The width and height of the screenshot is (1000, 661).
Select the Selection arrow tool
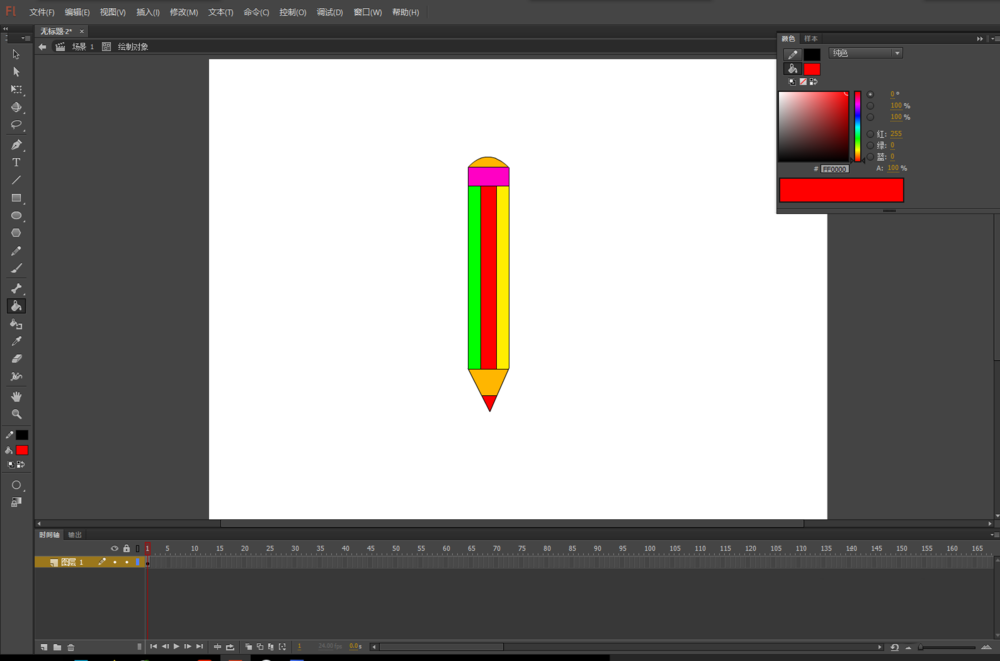click(16, 54)
